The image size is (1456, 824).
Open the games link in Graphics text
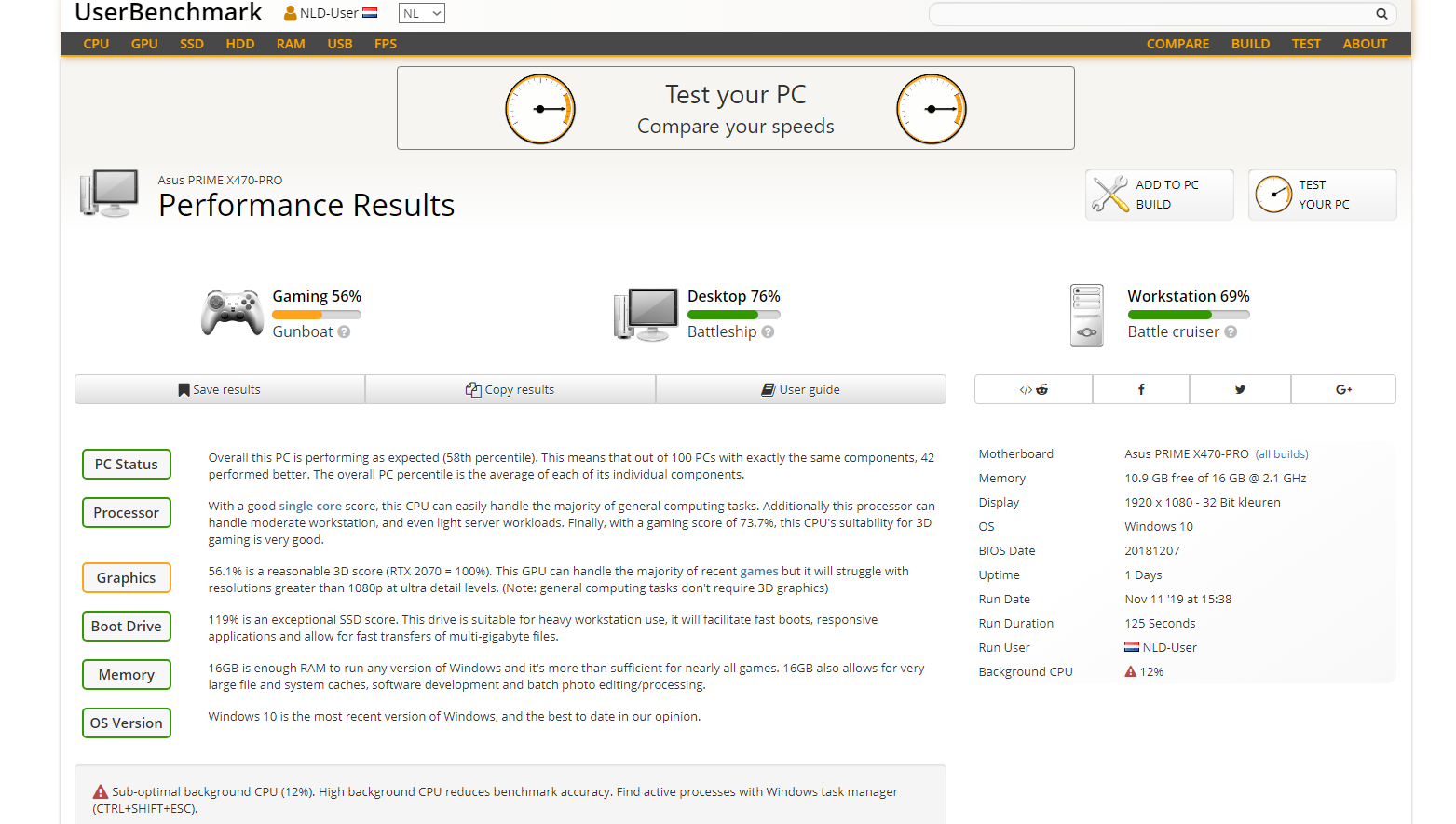click(x=759, y=572)
